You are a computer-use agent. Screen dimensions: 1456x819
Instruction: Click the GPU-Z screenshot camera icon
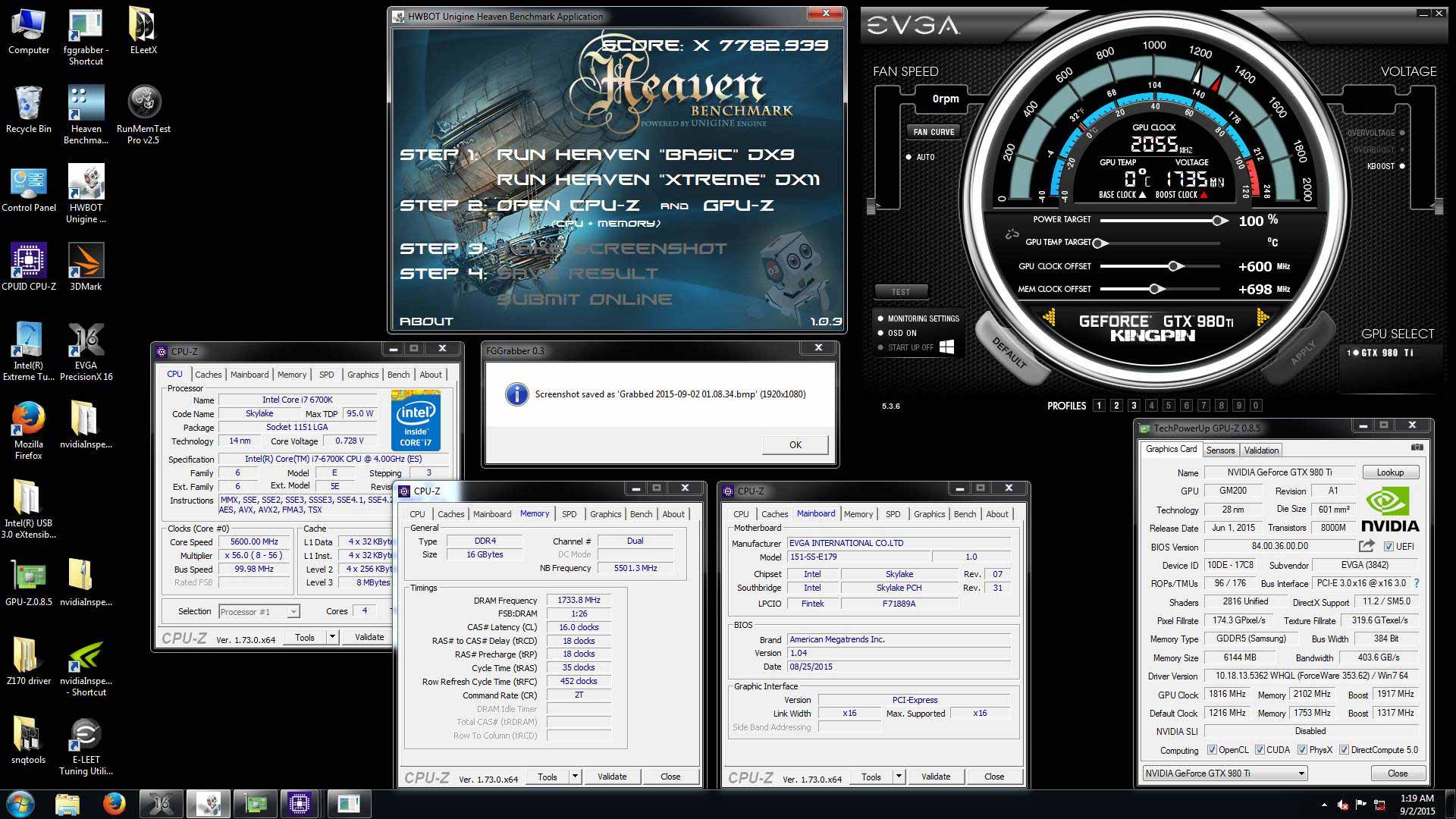pyautogui.click(x=1416, y=448)
